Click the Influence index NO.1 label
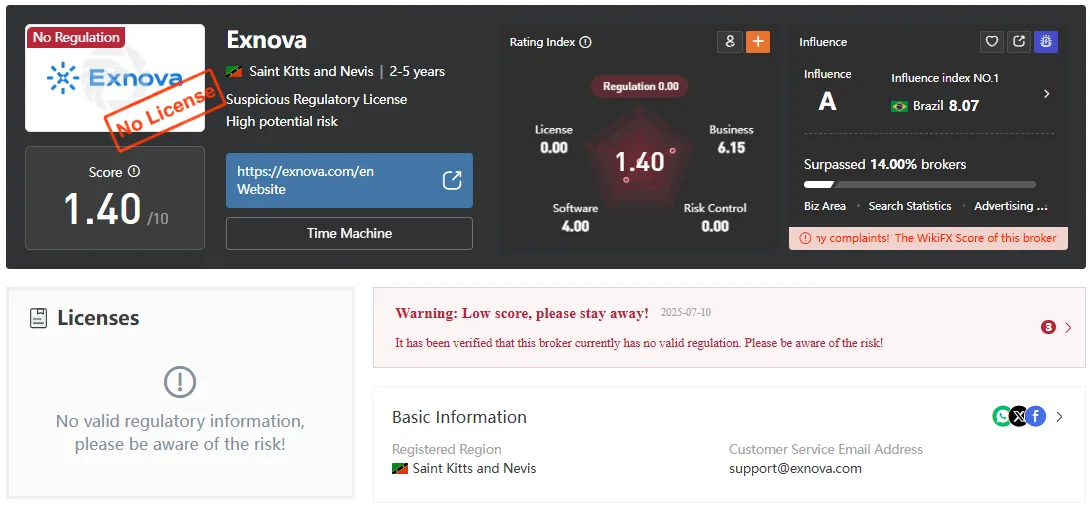Viewport: 1090px width, 511px height. pyautogui.click(x=945, y=78)
